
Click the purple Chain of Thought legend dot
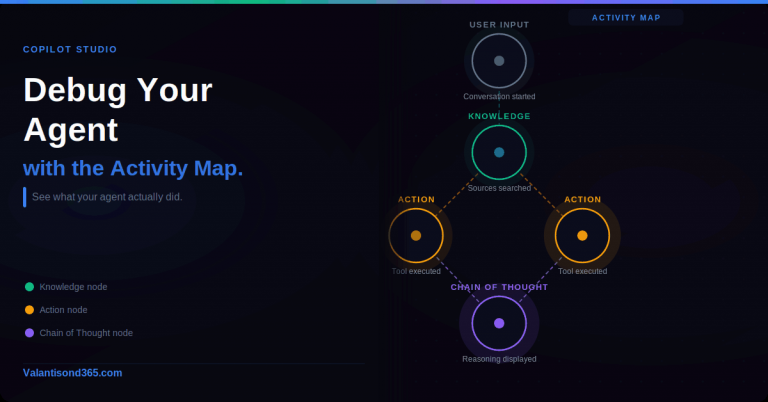tap(29, 333)
